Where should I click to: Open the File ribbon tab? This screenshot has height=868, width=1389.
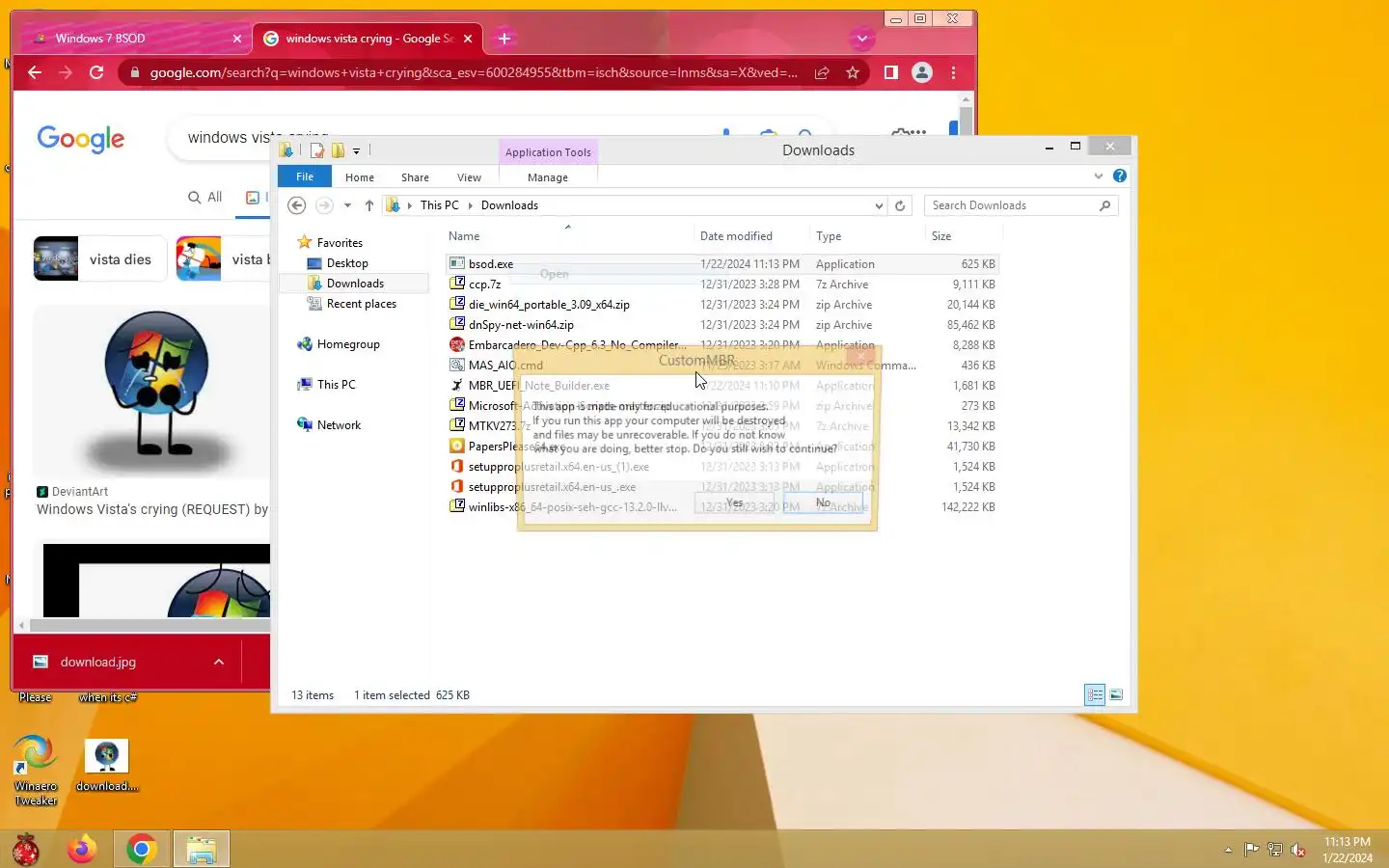click(305, 176)
